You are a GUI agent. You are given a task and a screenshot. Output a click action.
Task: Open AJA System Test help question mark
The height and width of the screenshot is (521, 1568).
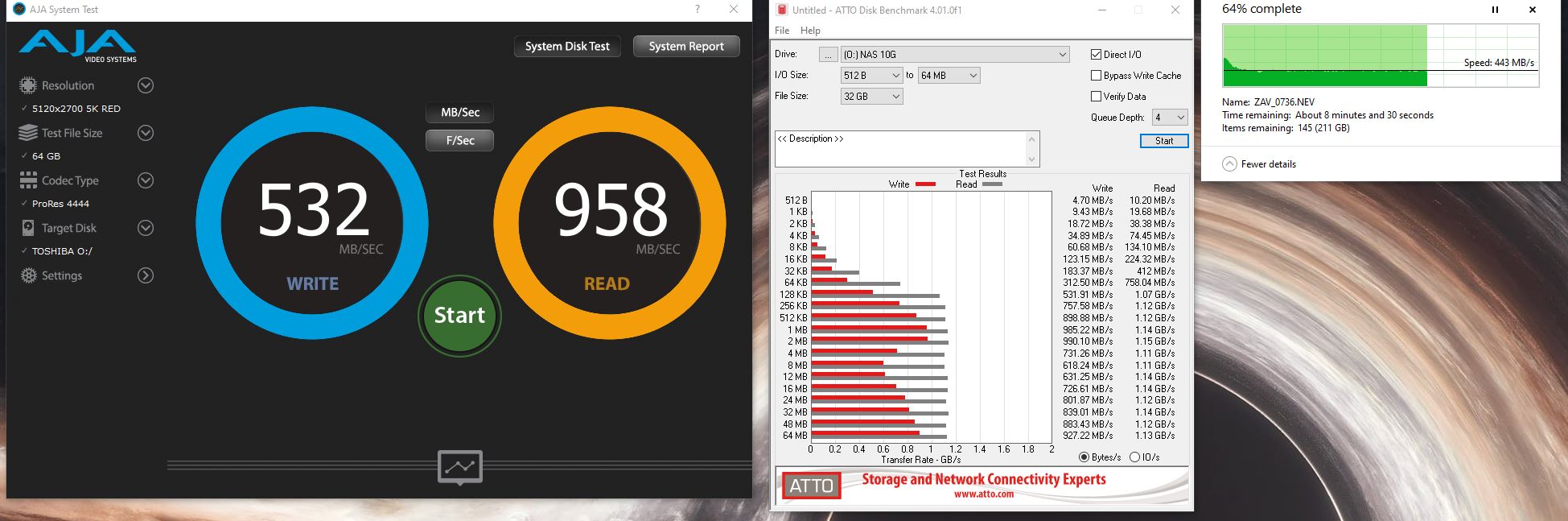pos(697,10)
